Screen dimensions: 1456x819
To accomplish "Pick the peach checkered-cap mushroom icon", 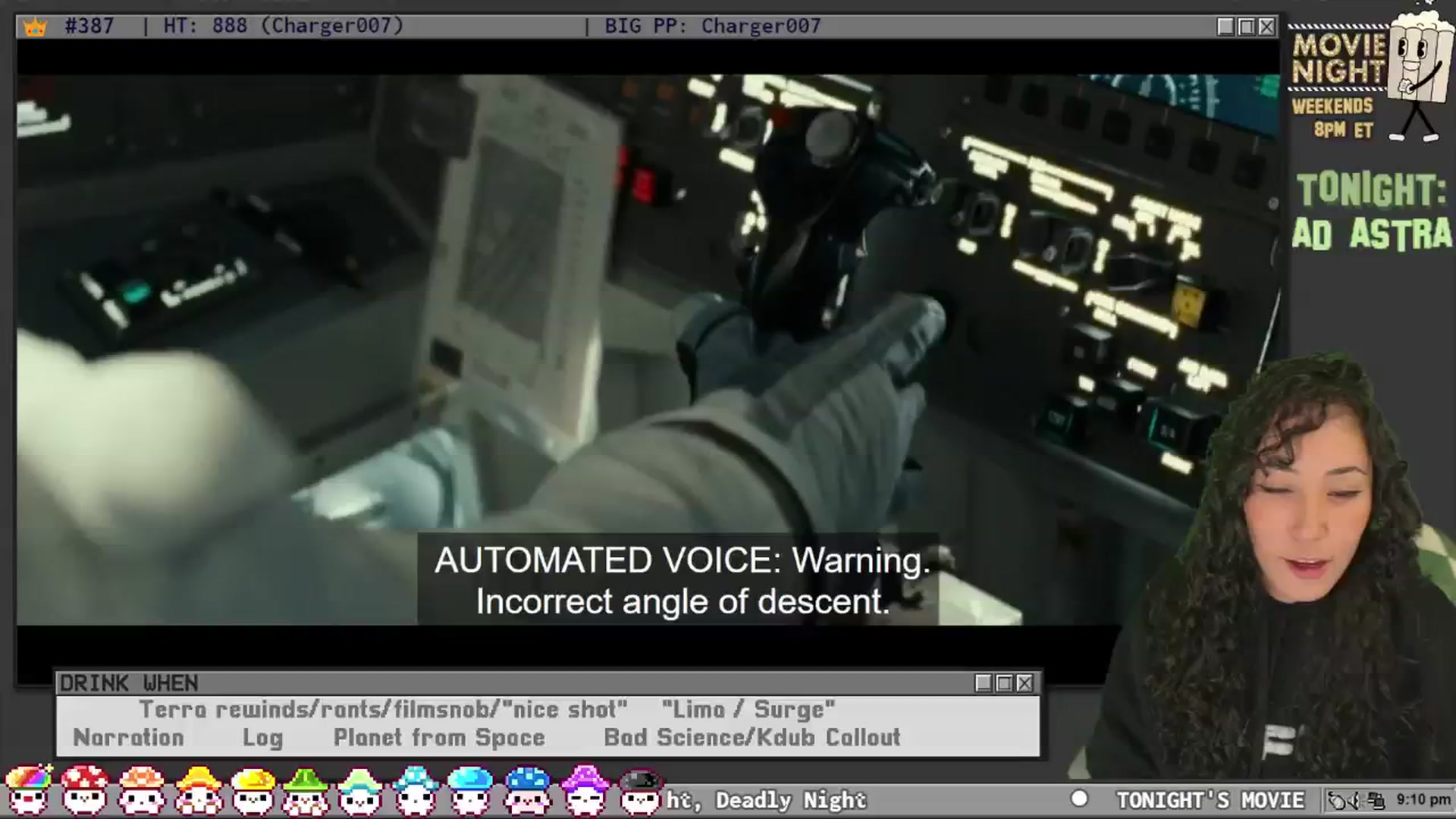I will (x=142, y=790).
